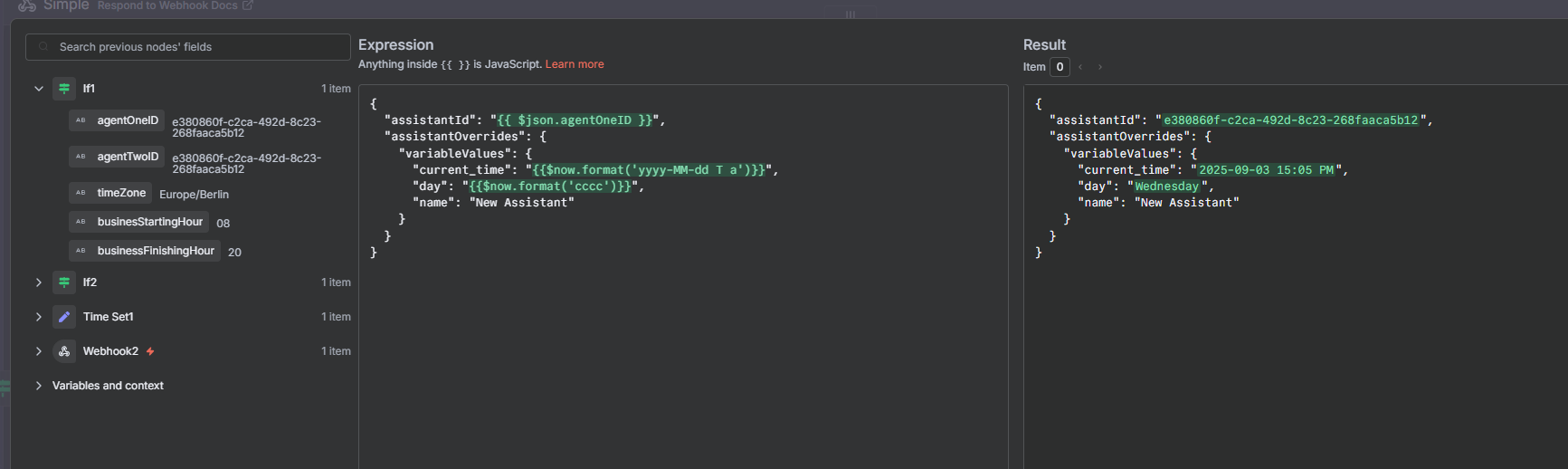Viewport: 1568px width, 469px height.
Task: Click the string type icon beside timeZone
Action: (x=81, y=193)
